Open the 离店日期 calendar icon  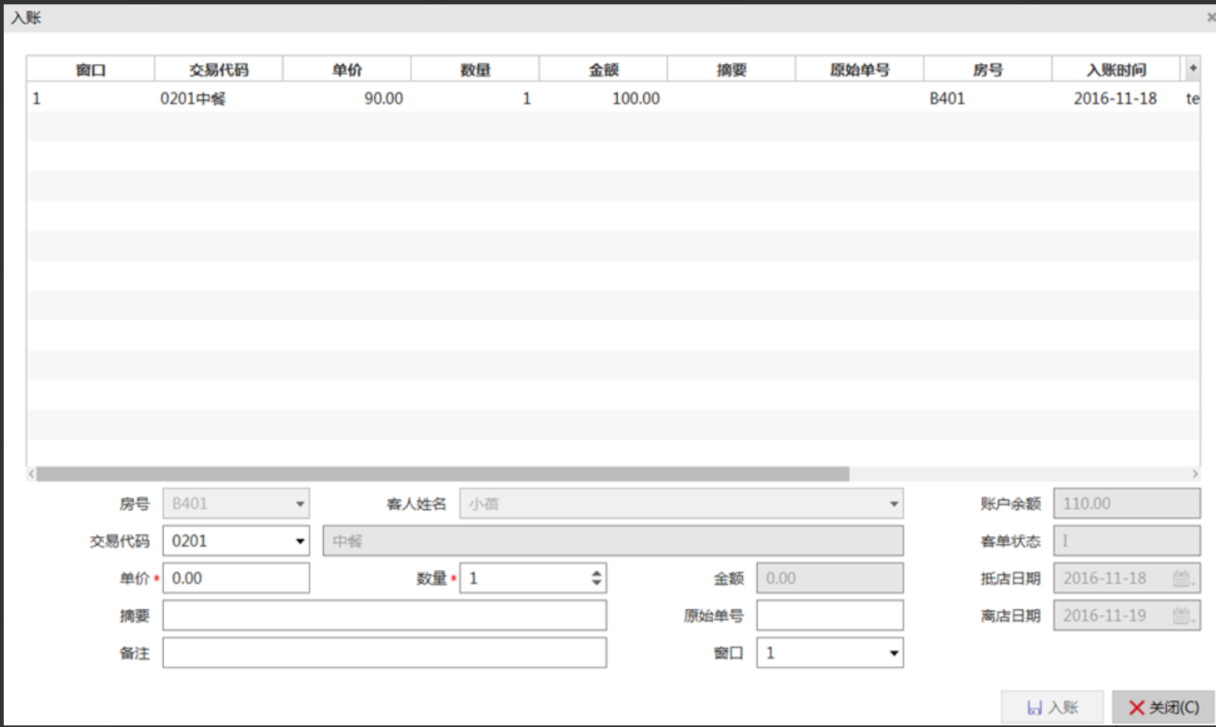tap(1182, 616)
